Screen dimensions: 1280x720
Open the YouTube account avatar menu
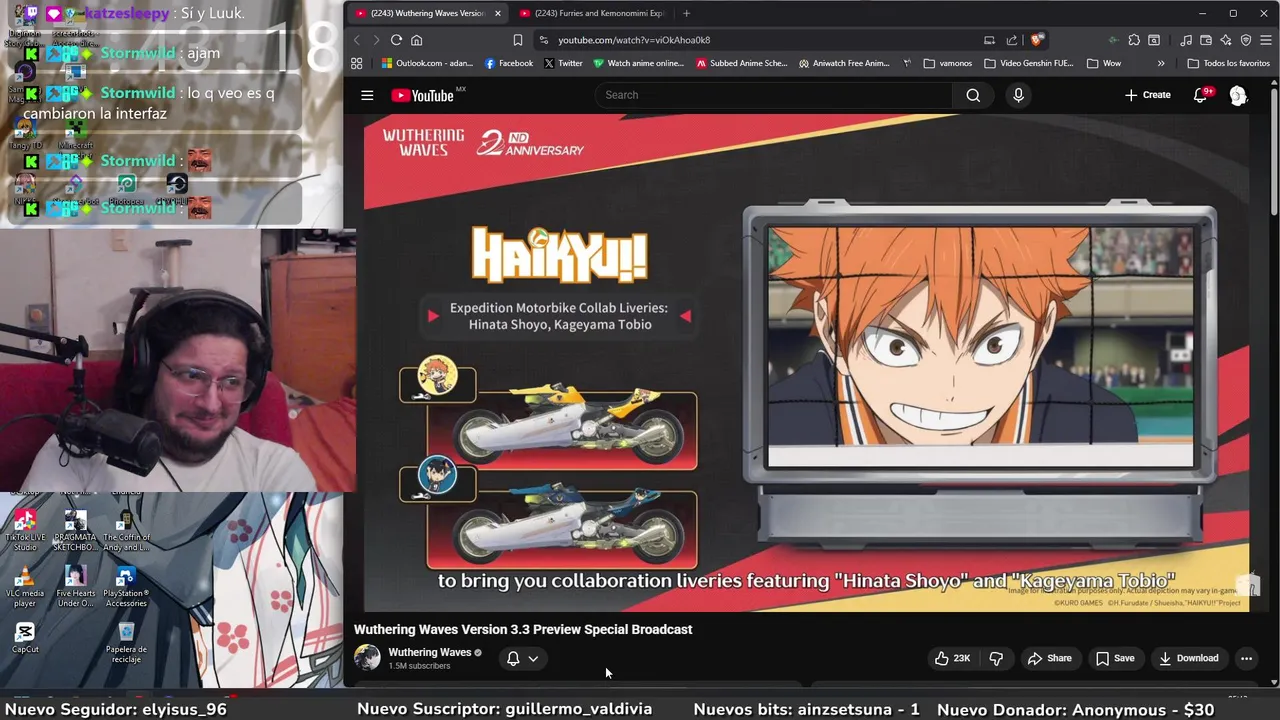click(x=1238, y=95)
